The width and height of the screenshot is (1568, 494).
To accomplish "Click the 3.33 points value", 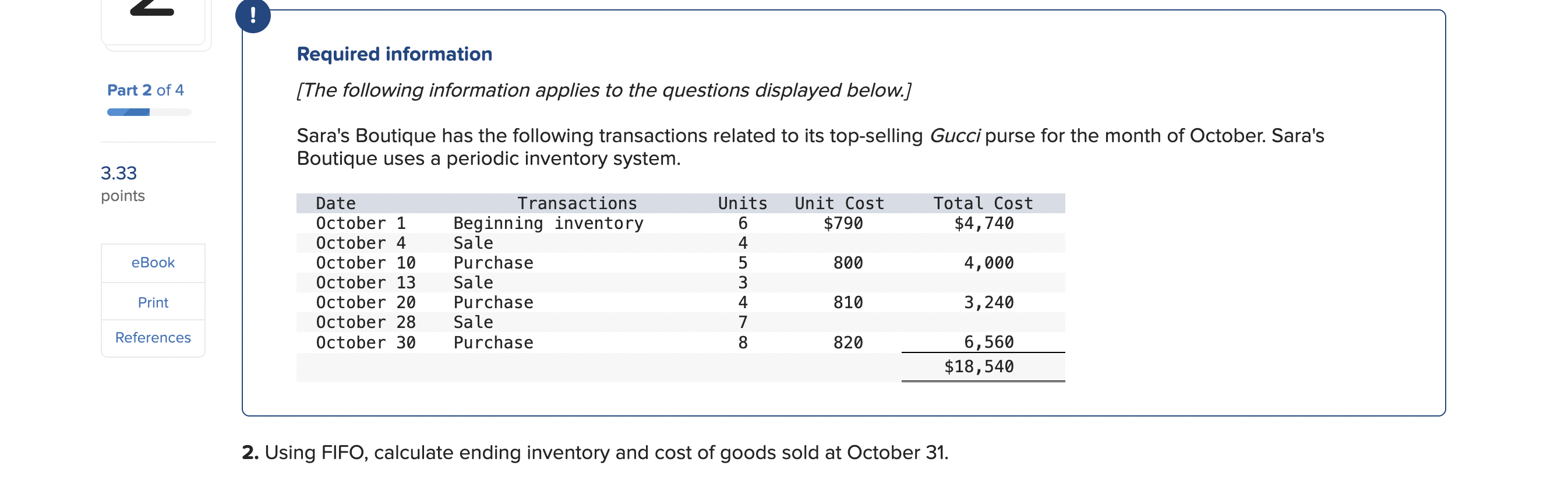I will [x=119, y=173].
